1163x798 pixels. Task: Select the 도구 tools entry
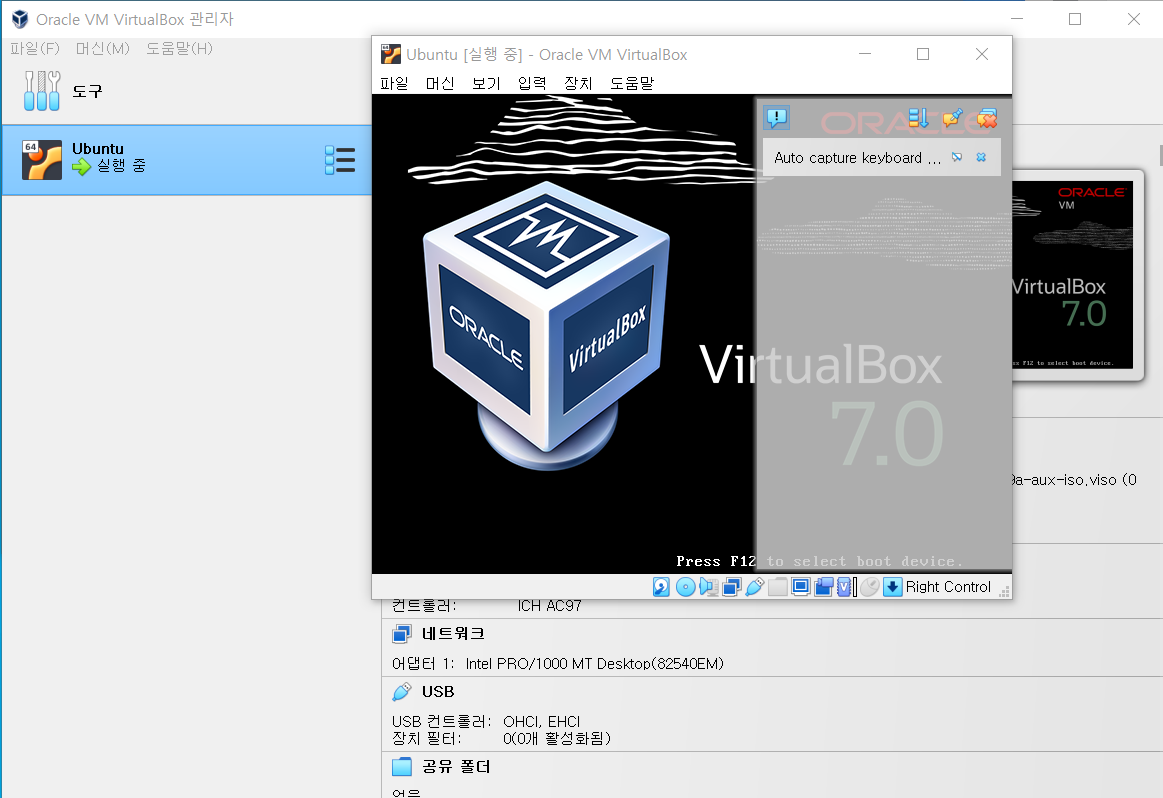coord(186,90)
